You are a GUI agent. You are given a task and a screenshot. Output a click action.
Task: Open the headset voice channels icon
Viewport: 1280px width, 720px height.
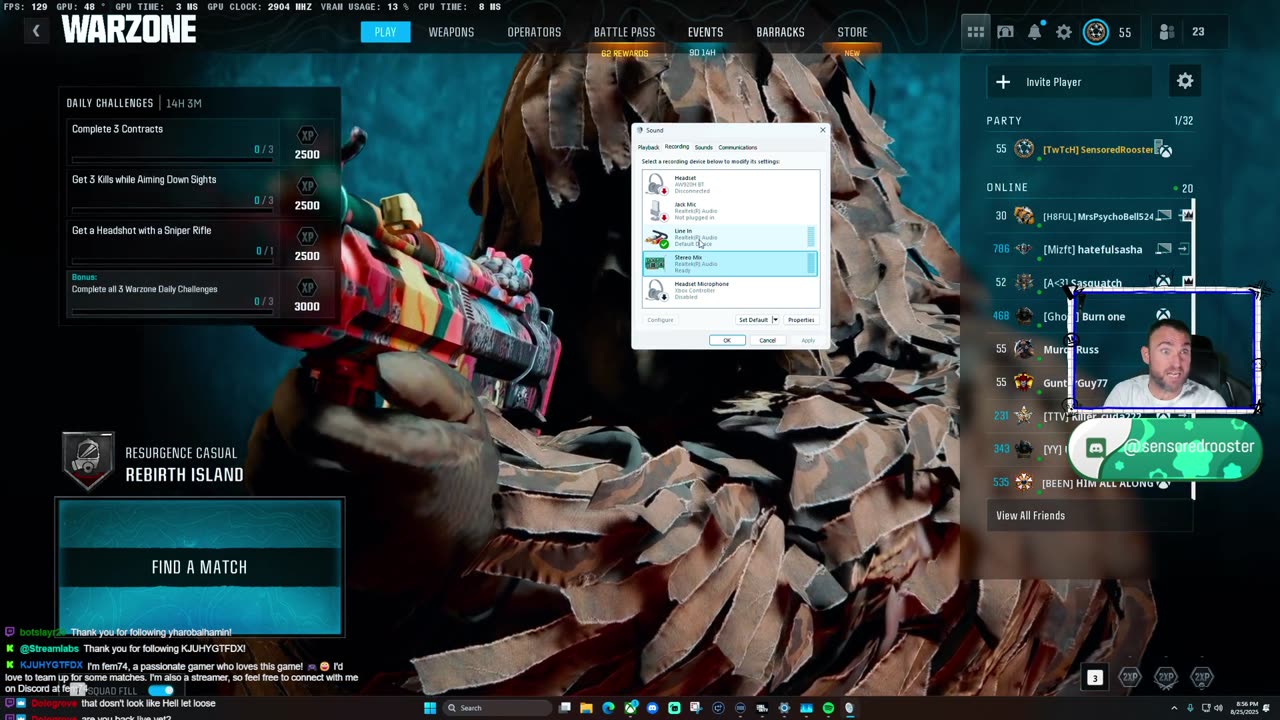(1005, 32)
